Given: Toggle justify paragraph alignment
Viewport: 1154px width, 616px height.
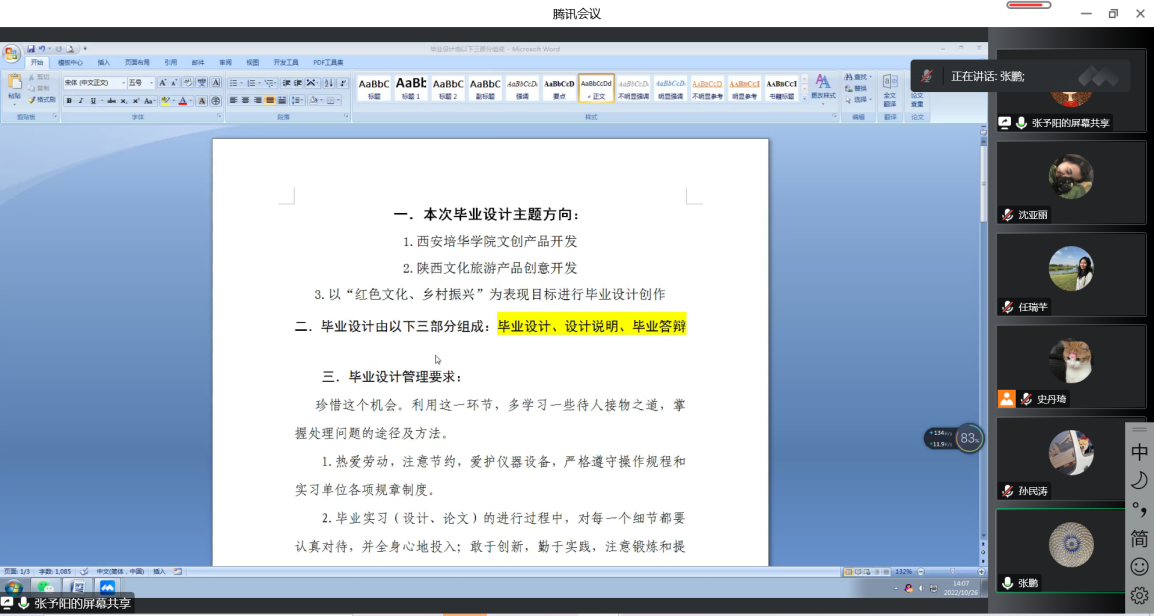Looking at the screenshot, I should [270, 101].
